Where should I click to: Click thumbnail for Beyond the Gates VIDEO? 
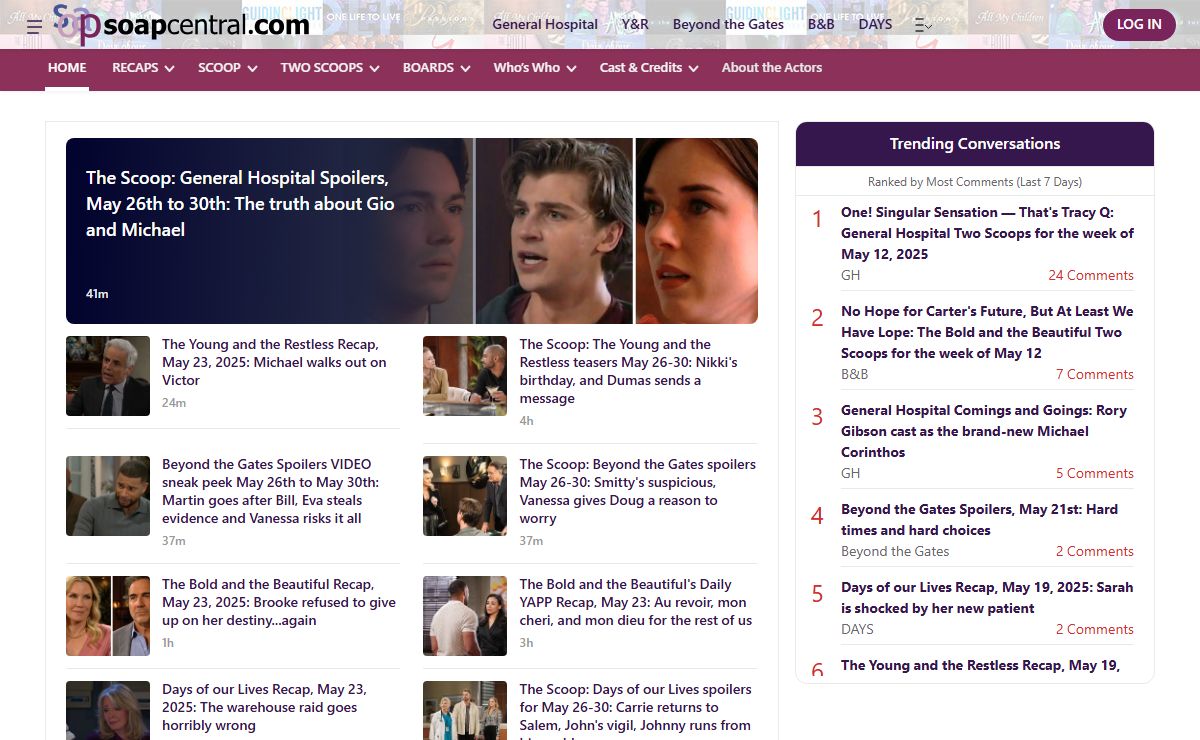coord(108,496)
